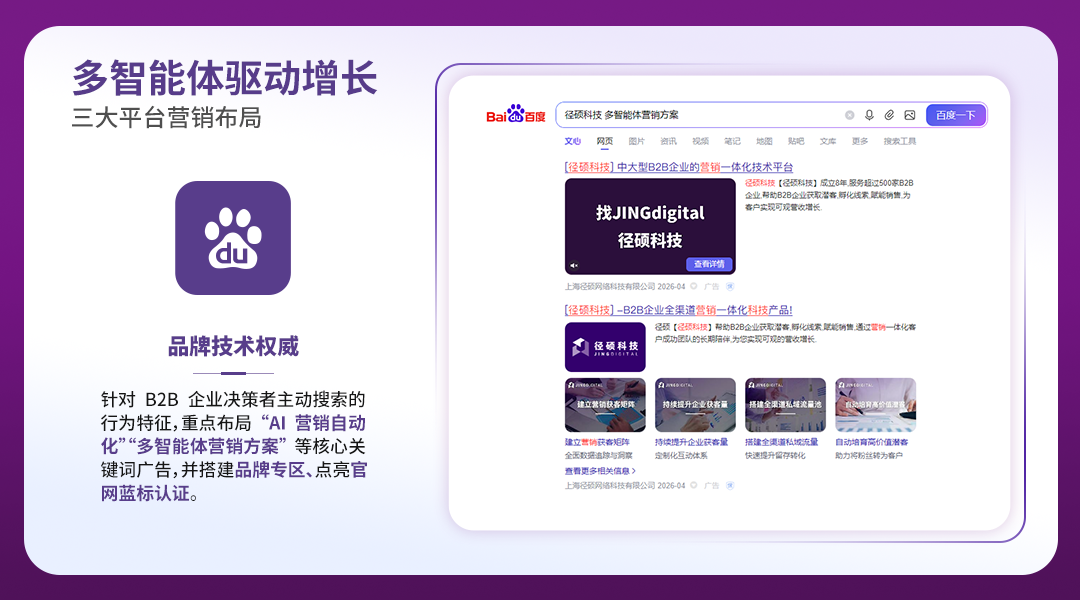This screenshot has height=600, width=1080.
Task: Switch to the 文库 tab
Action: [x=828, y=141]
